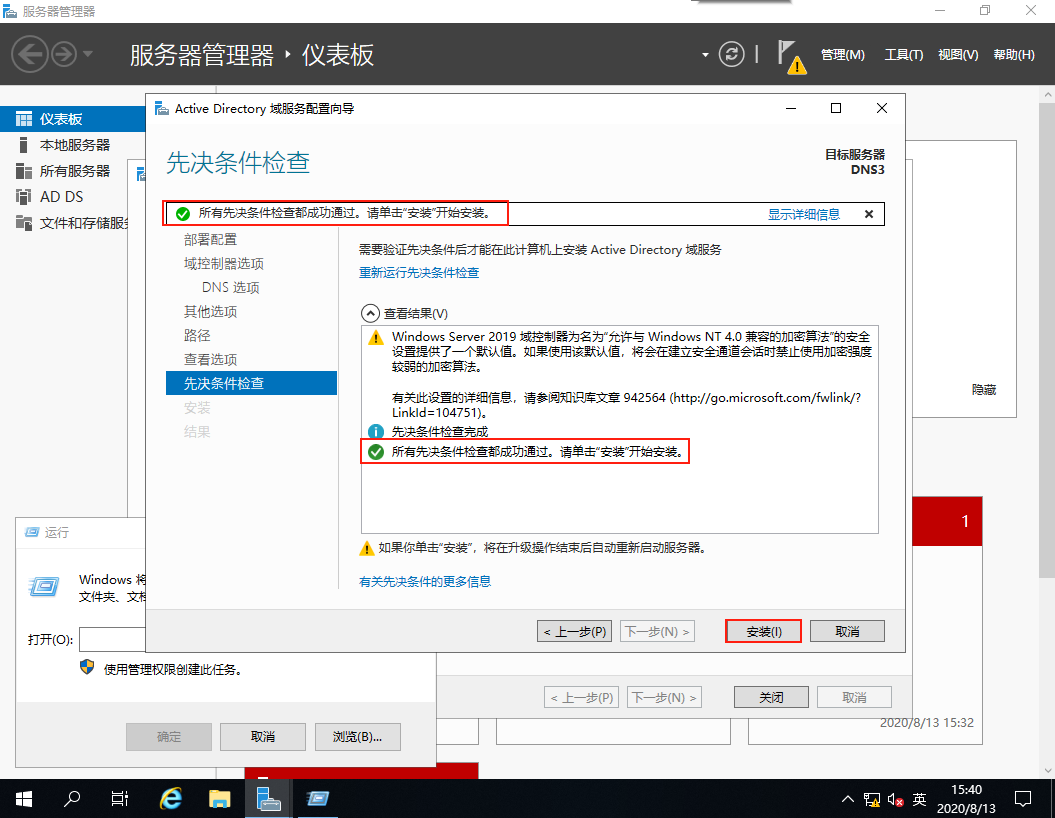Select 所有服务器 in the sidebar
This screenshot has width=1055, height=818.
point(73,171)
